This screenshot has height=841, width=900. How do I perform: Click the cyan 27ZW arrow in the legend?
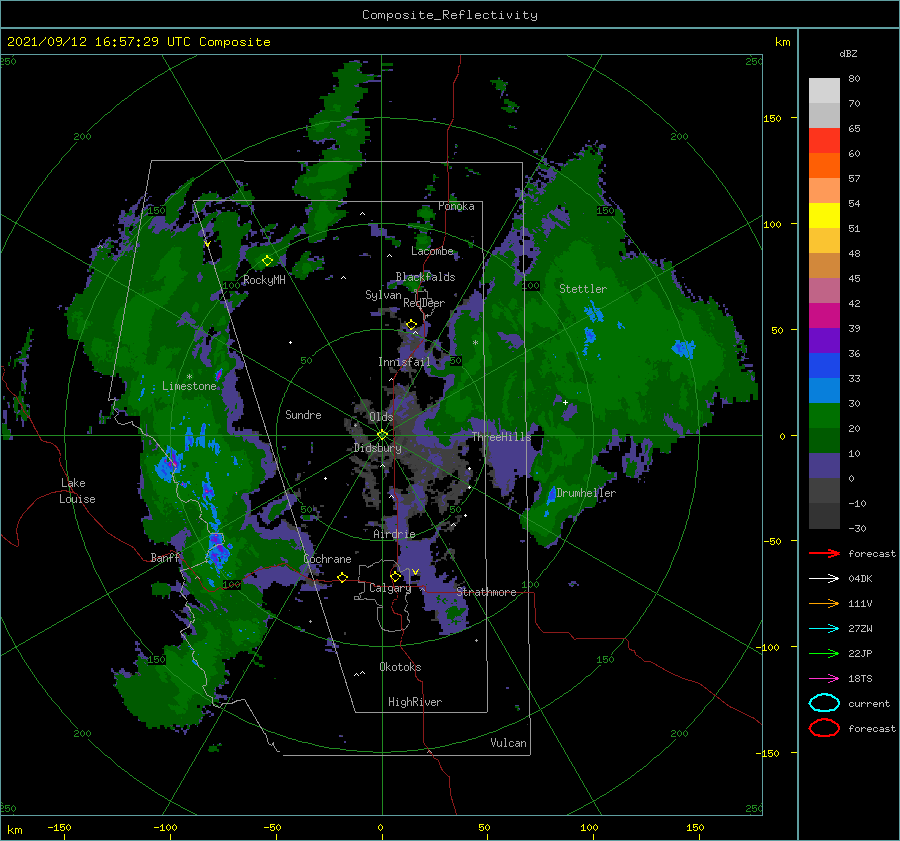coord(824,629)
